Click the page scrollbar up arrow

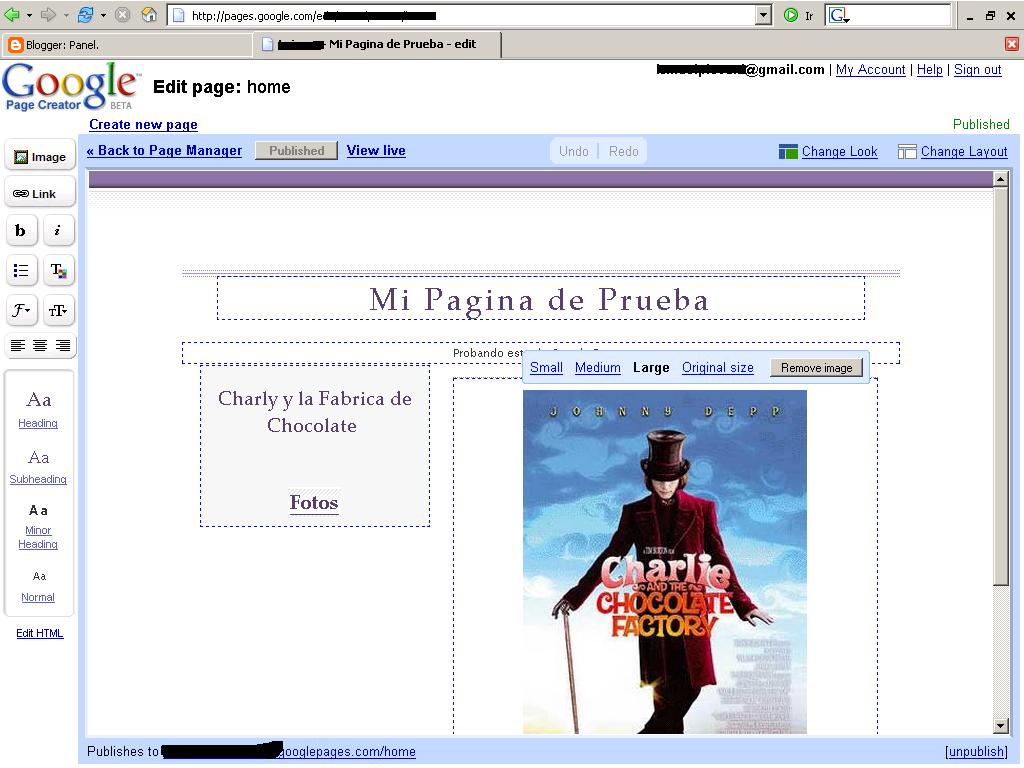click(1000, 179)
